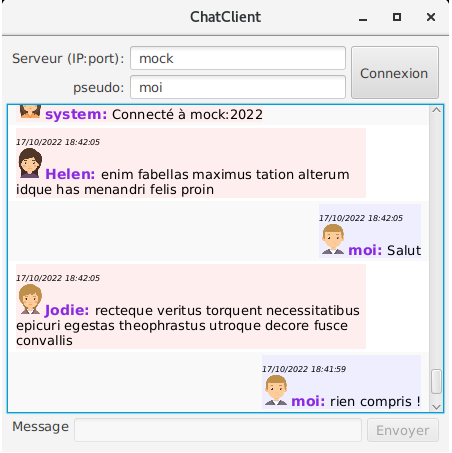Click Helen's "enim fabellas maximus" message text
452x453 pixels.
(183, 182)
